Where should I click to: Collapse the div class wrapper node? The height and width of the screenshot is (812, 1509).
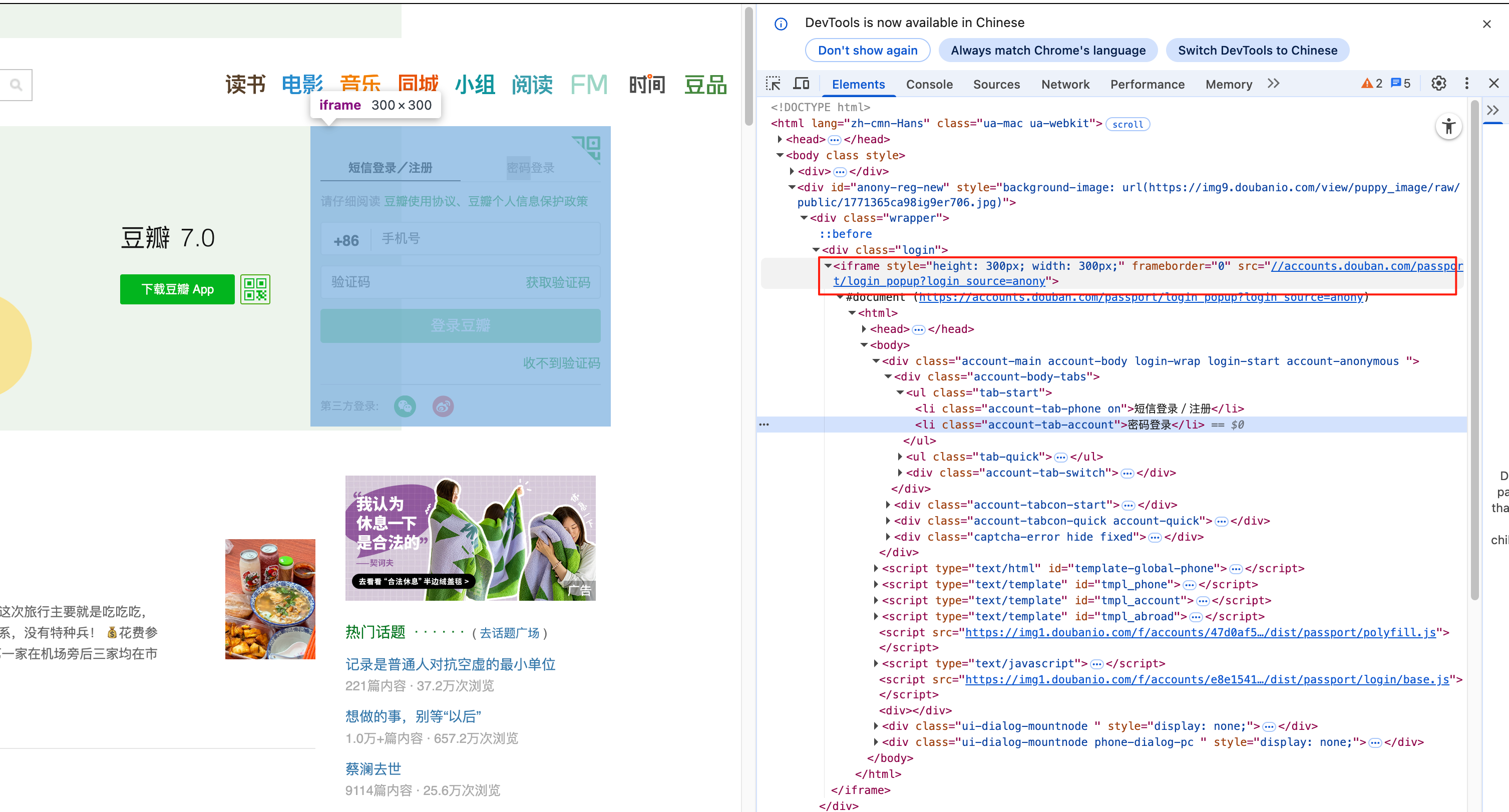(x=804, y=218)
